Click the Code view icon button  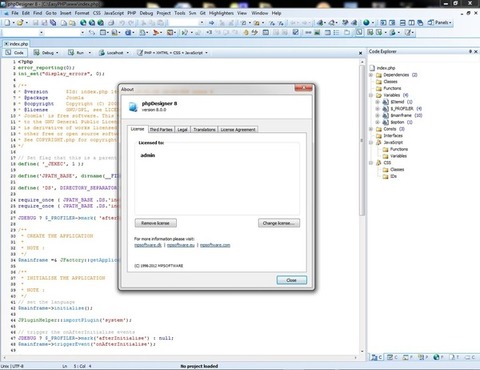14,53
